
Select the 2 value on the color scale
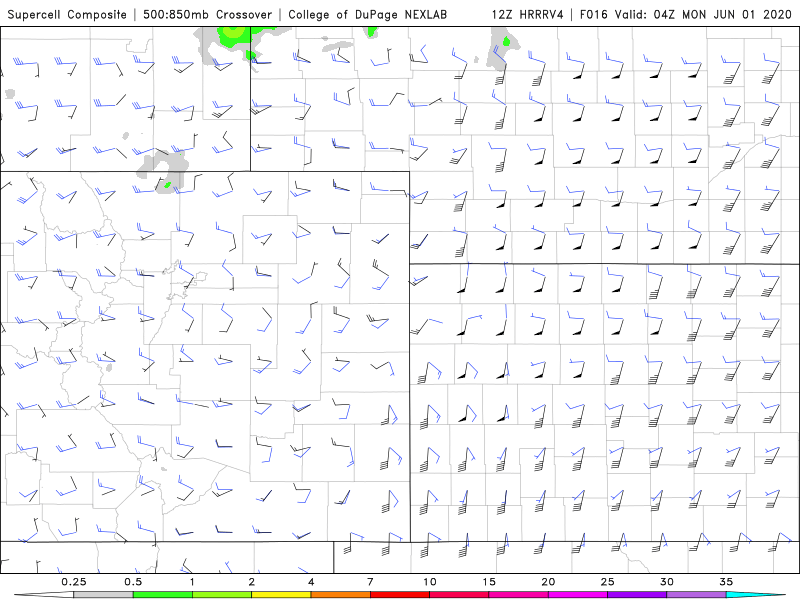pos(252,582)
